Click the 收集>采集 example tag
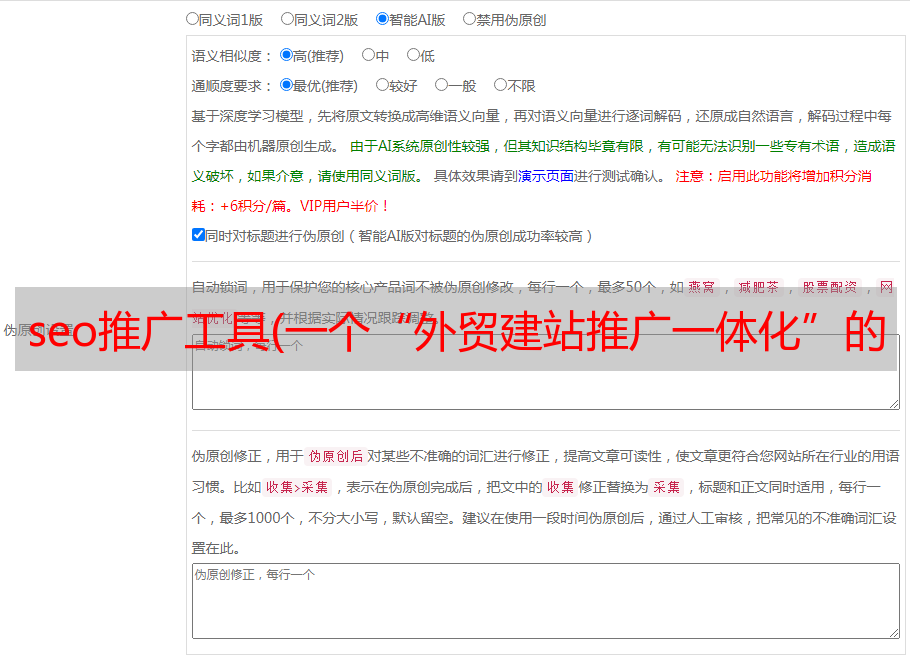911x658 pixels. [x=297, y=487]
